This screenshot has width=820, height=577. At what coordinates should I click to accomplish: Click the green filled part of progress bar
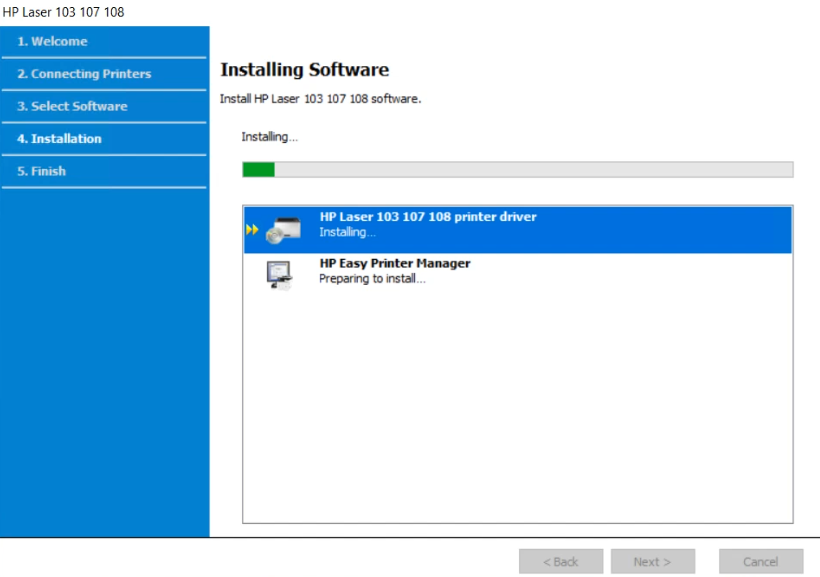[x=258, y=170]
